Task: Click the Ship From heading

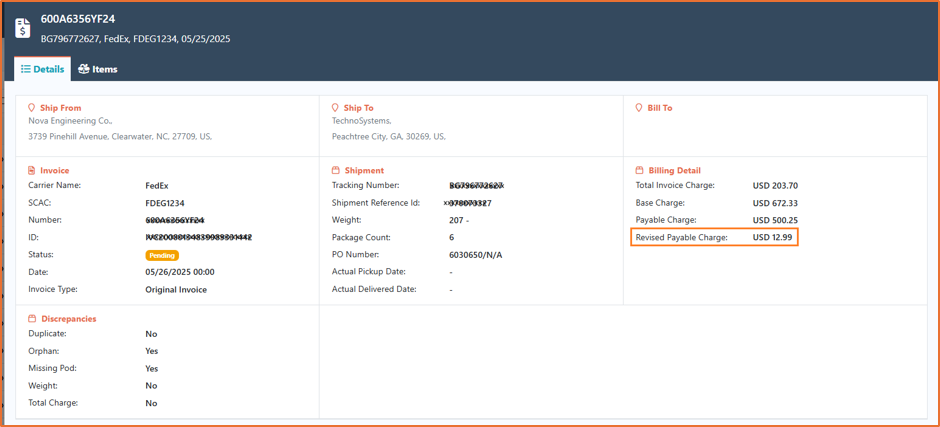Action: 61,108
